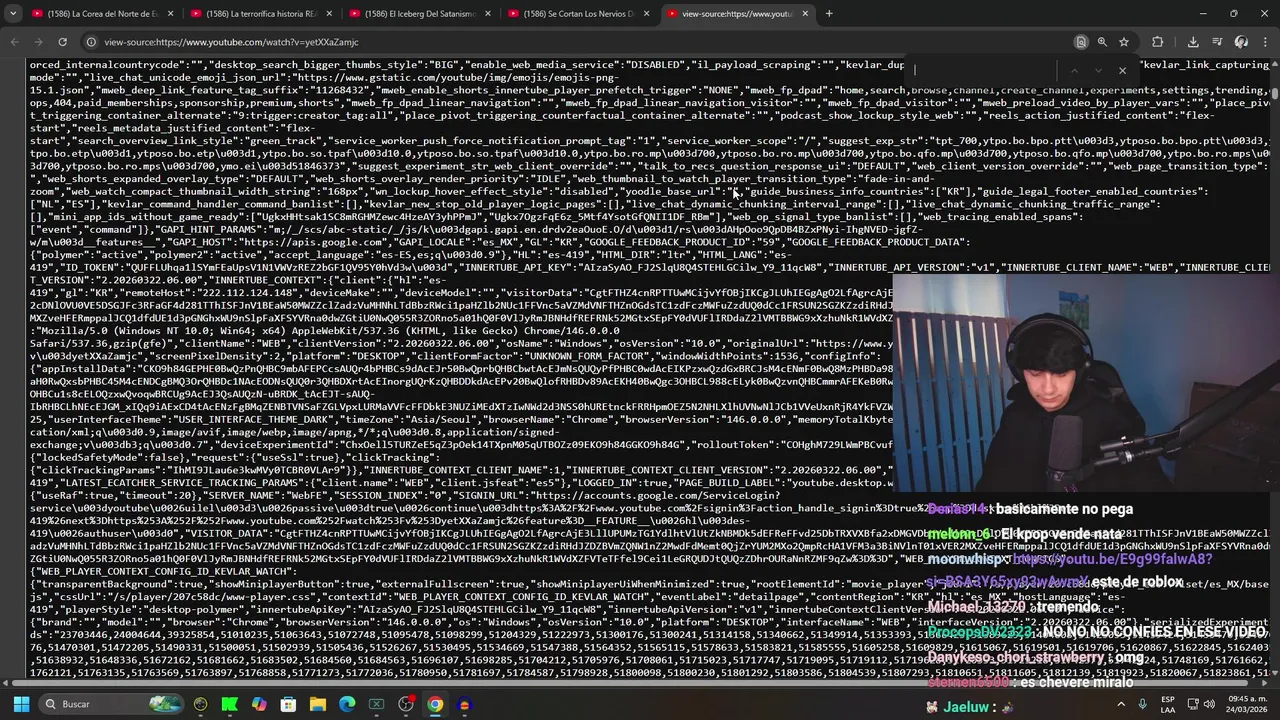The height and width of the screenshot is (720, 1280).
Task: Open the round yellow-ring app next to Buscar
Action: (201, 704)
